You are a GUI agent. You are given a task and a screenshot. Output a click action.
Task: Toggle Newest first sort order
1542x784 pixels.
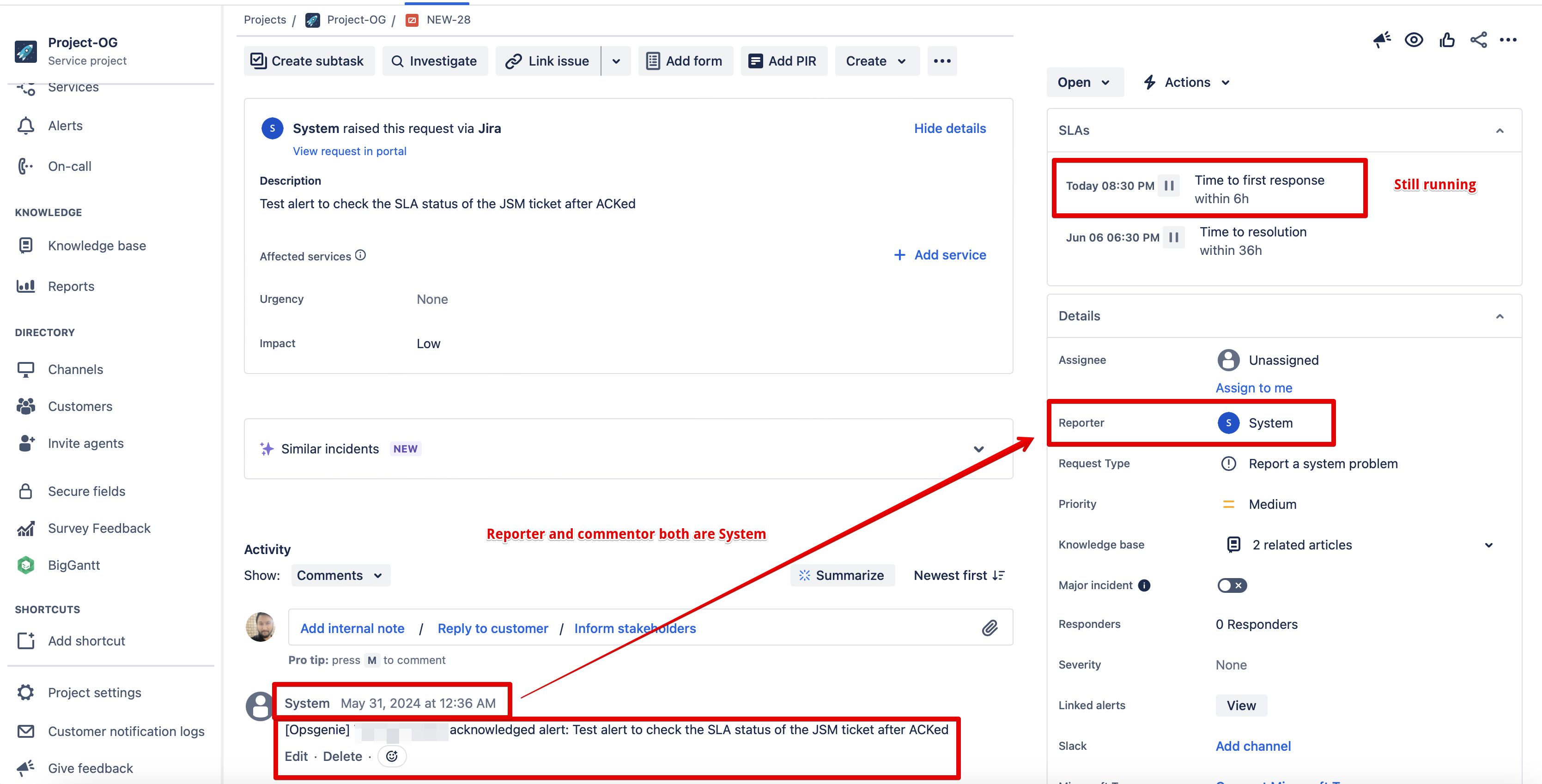pos(959,575)
